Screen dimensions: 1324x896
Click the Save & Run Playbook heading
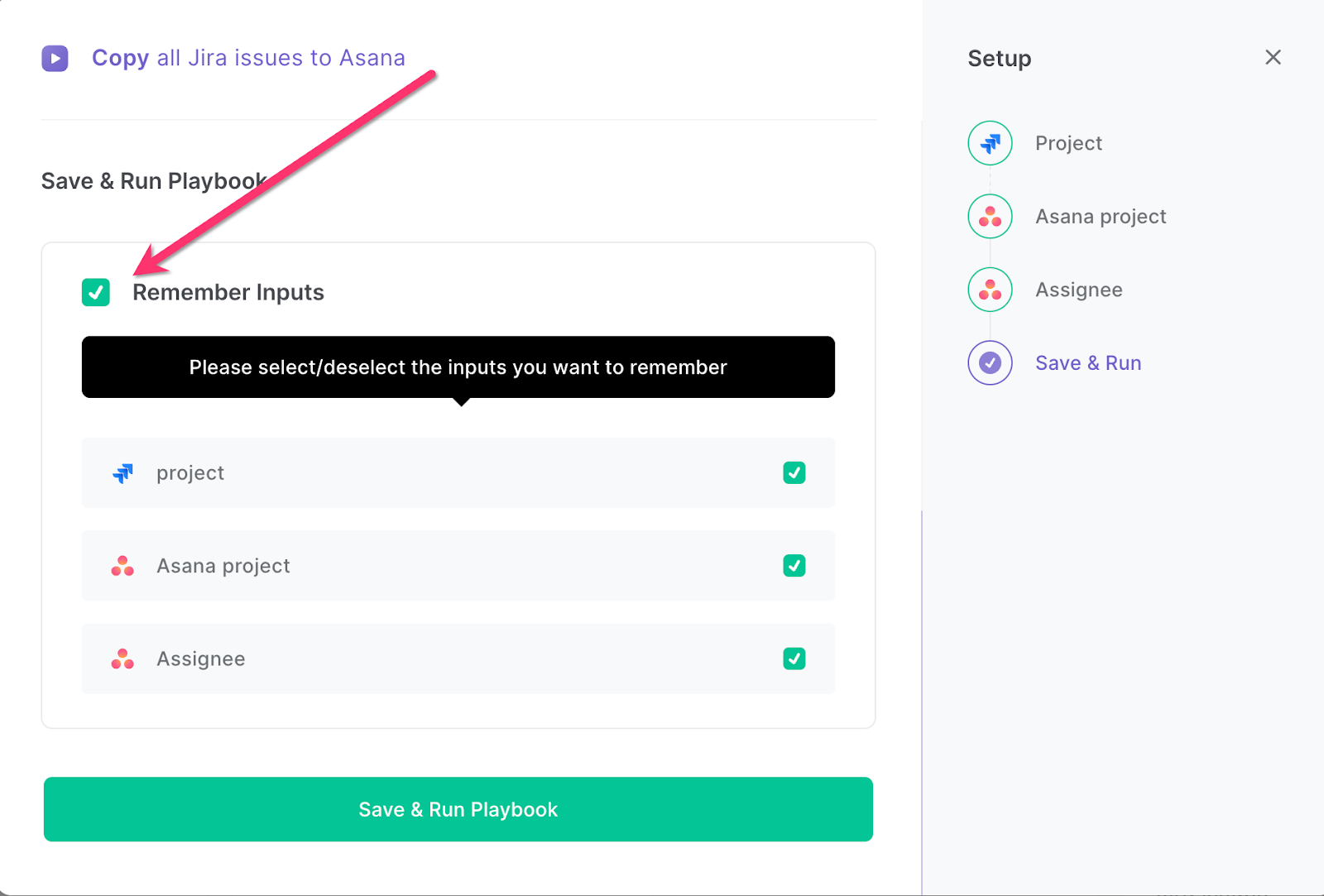click(x=154, y=181)
